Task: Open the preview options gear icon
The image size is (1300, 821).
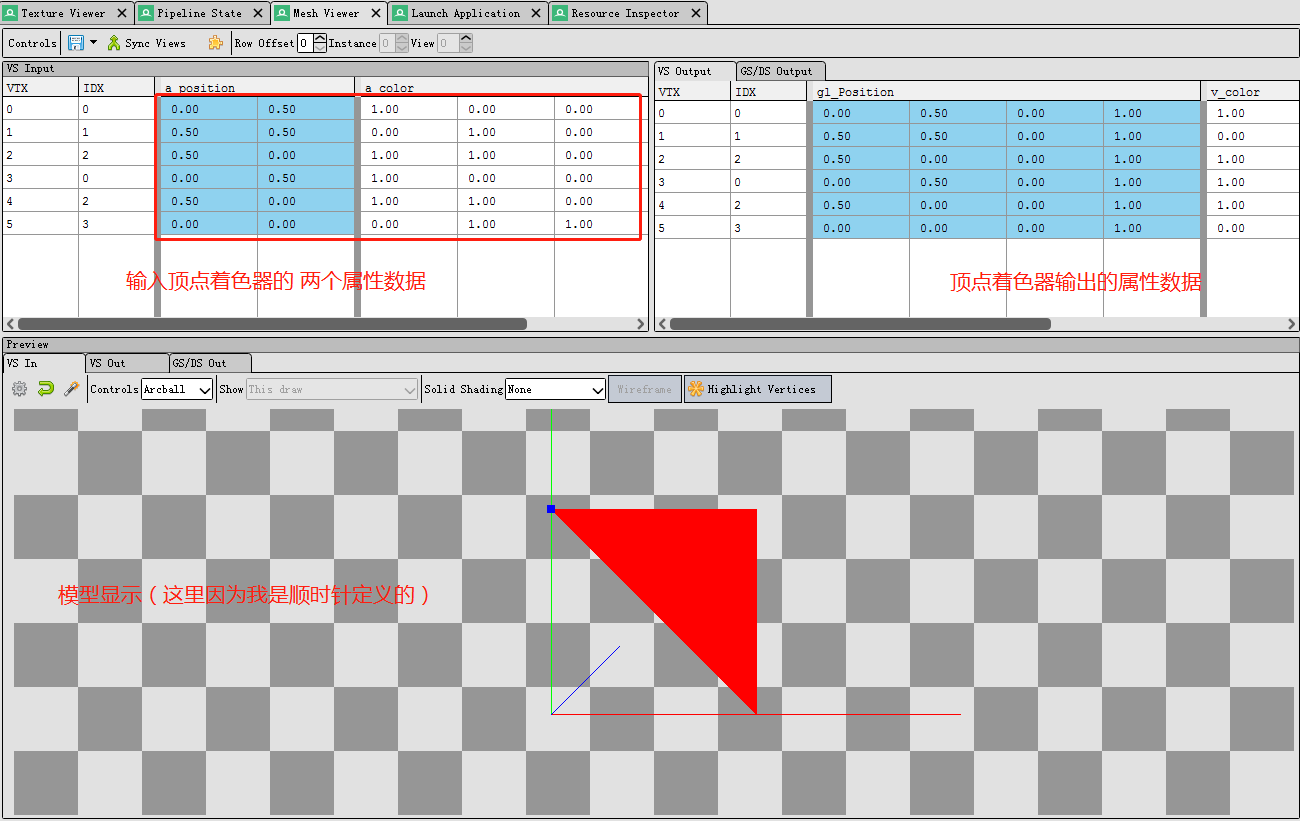Action: click(19, 389)
